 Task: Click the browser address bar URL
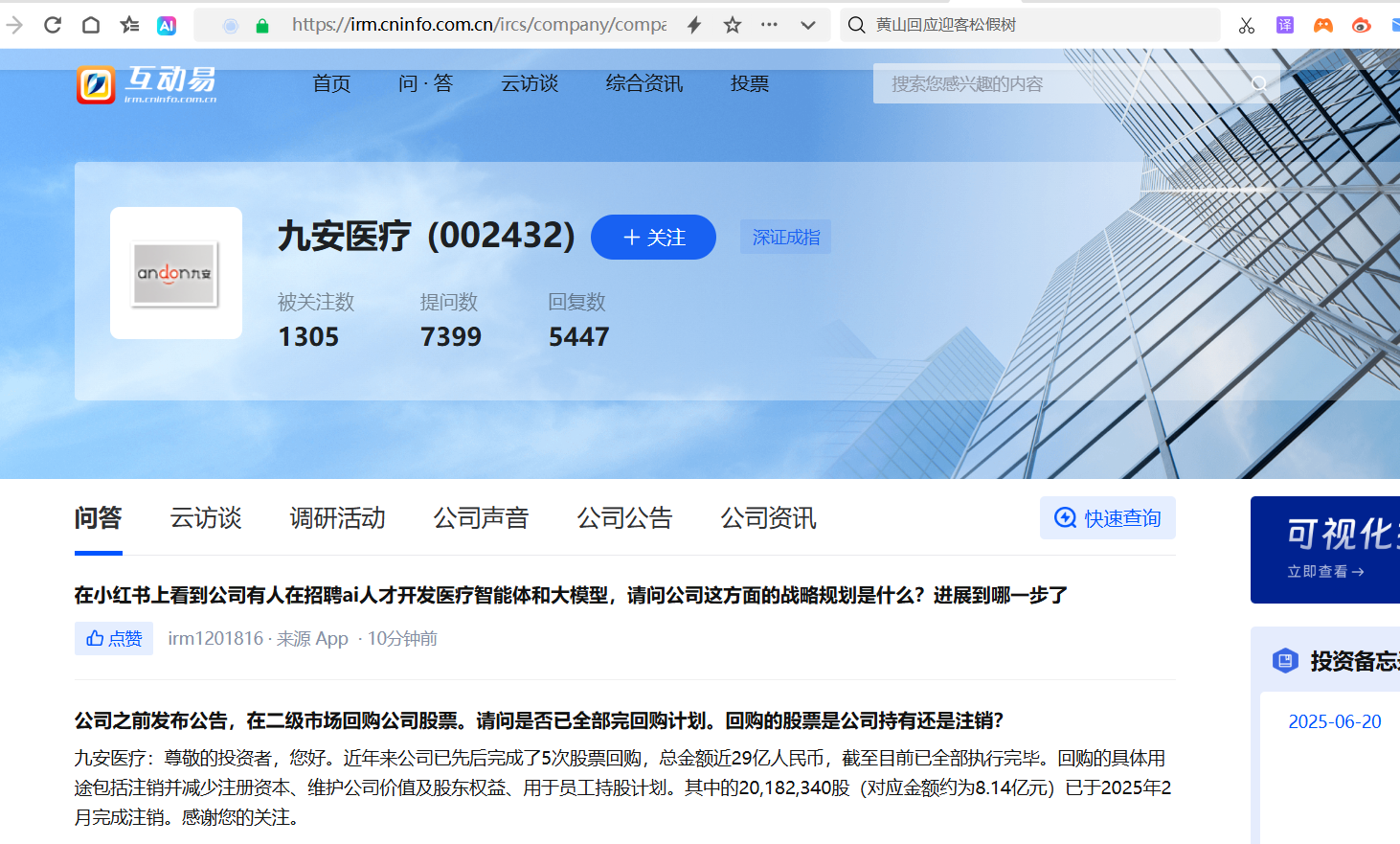pyautogui.click(x=479, y=25)
